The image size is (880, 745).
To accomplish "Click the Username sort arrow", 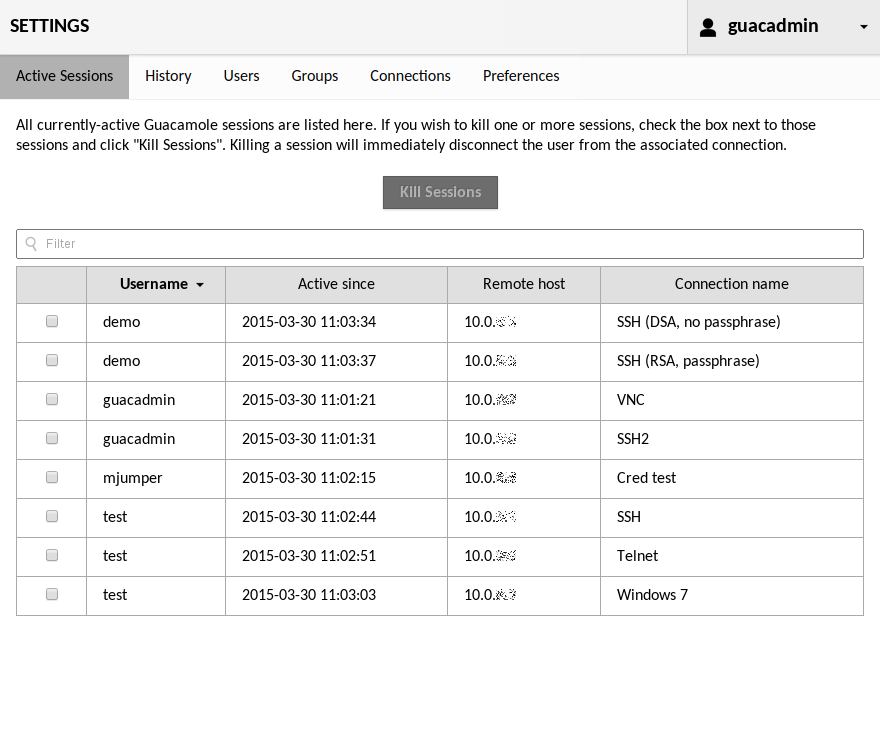I will point(199,284).
